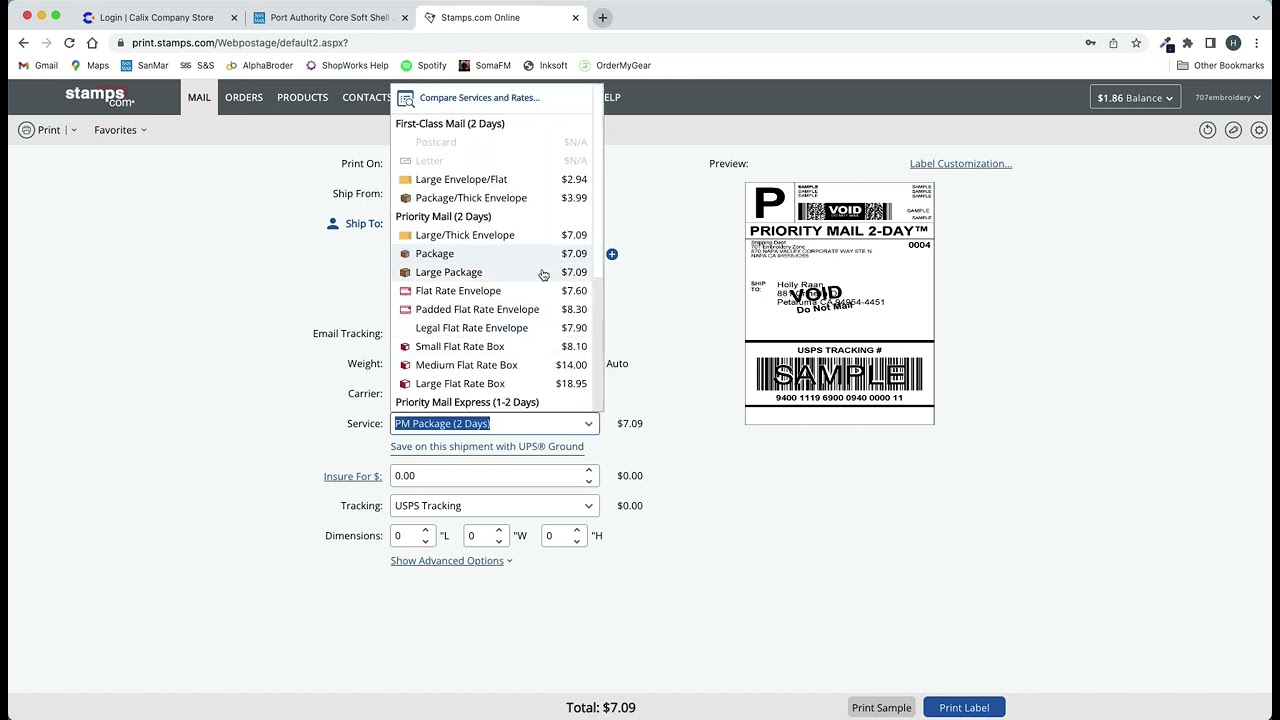This screenshot has height=720, width=1280.
Task: Select Priority Mail Package option
Action: 493,254
